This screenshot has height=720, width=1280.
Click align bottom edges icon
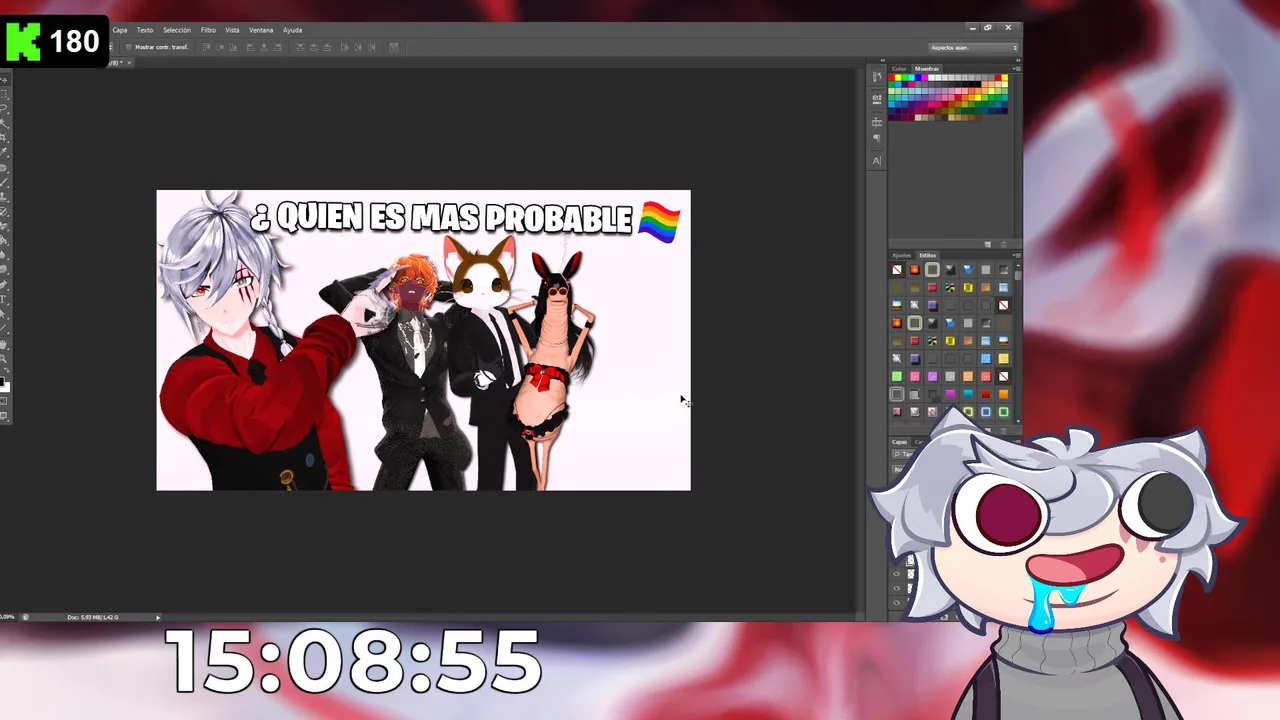coord(233,47)
